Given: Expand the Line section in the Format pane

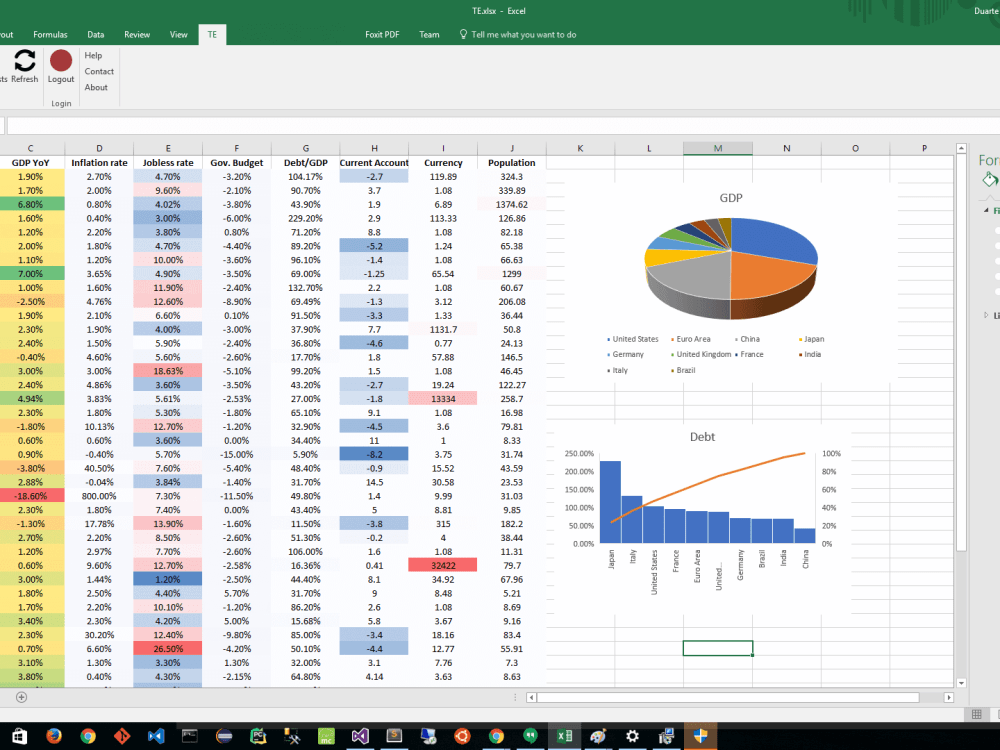Looking at the screenshot, I should coord(986,313).
